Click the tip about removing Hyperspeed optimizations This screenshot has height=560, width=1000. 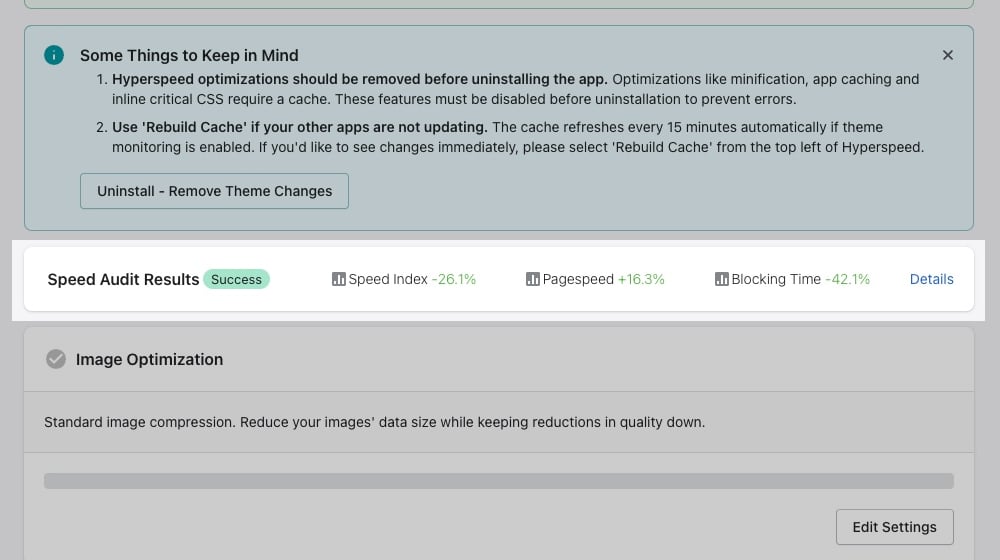click(515, 88)
